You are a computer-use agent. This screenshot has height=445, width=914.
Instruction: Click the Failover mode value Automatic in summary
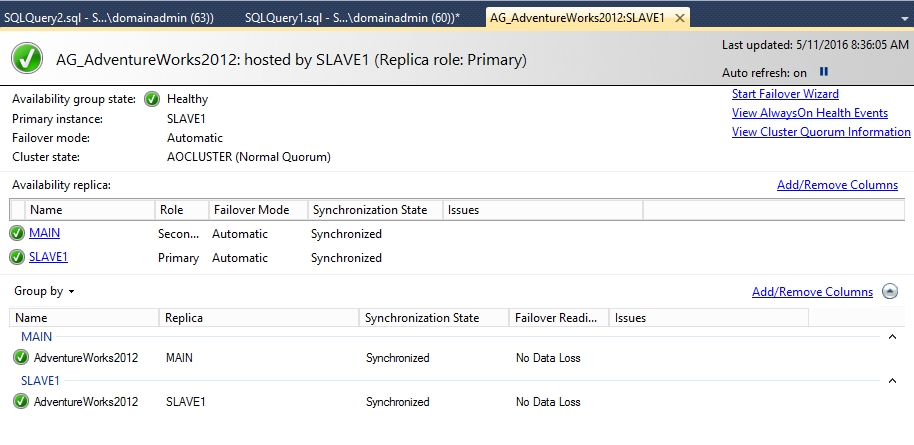point(195,138)
